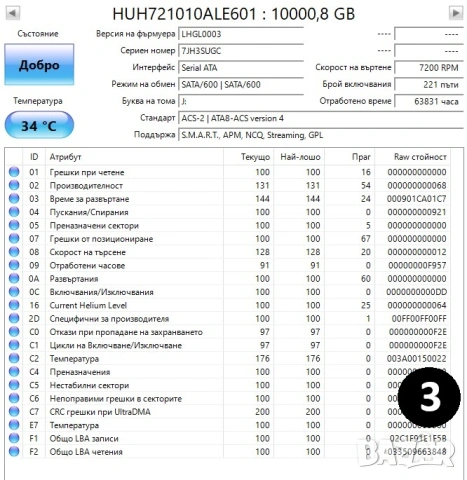This screenshot has width=467, height=480.
Task: Select the Грешки от позициониране attribute text
Action: (101, 239)
